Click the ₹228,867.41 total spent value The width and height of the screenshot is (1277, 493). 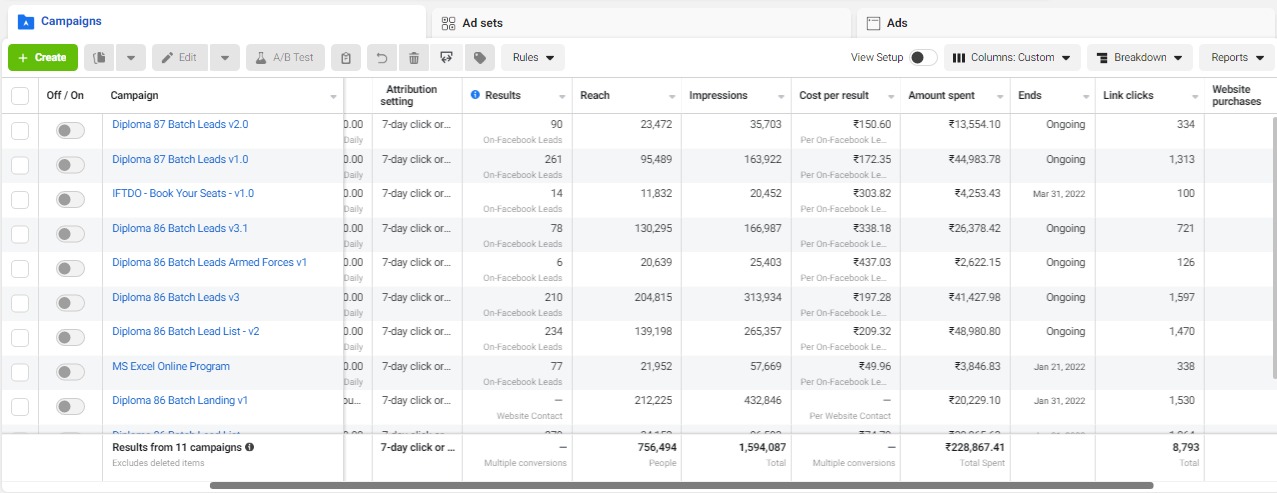(975, 447)
